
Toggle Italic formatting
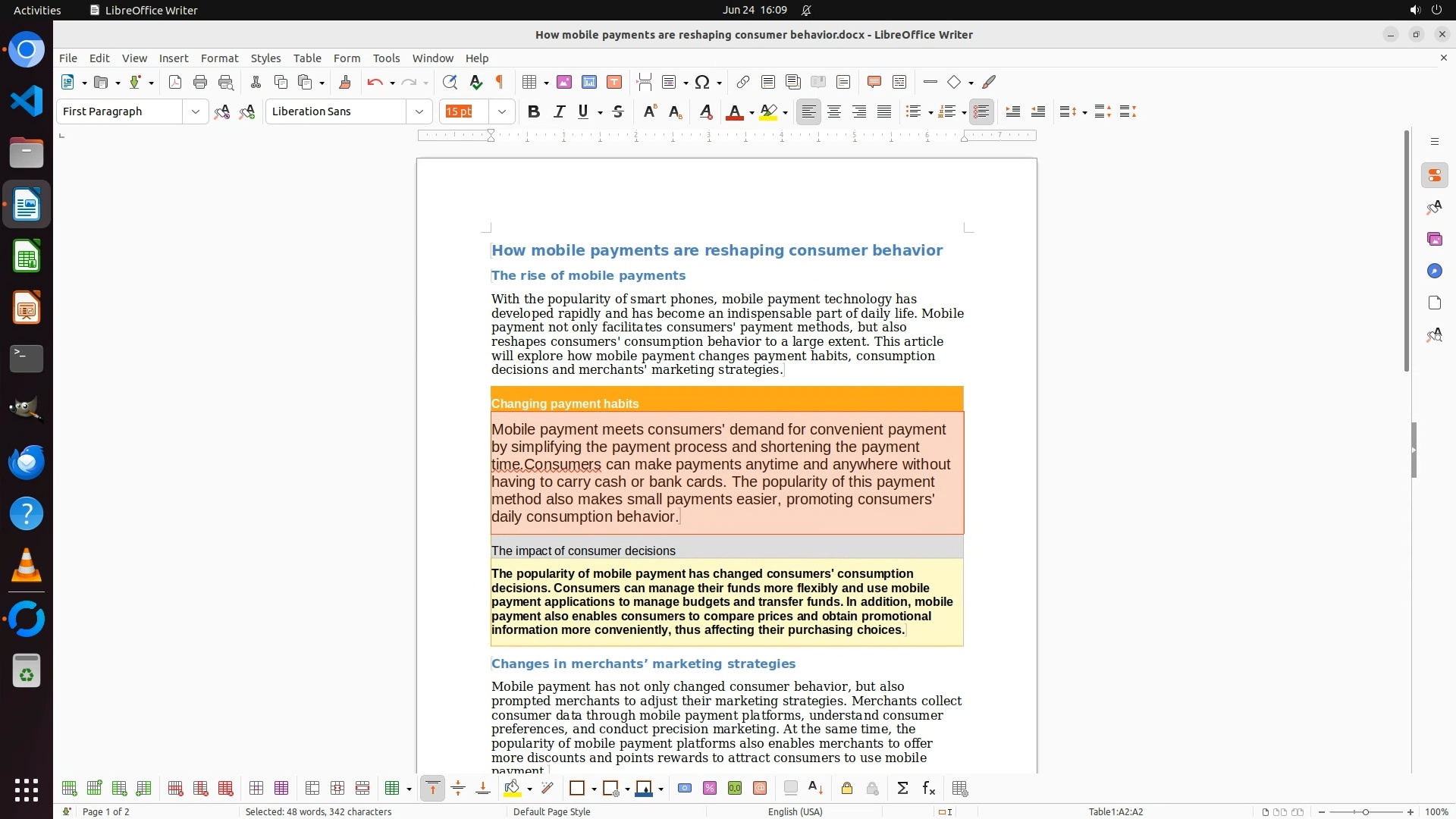(x=559, y=111)
